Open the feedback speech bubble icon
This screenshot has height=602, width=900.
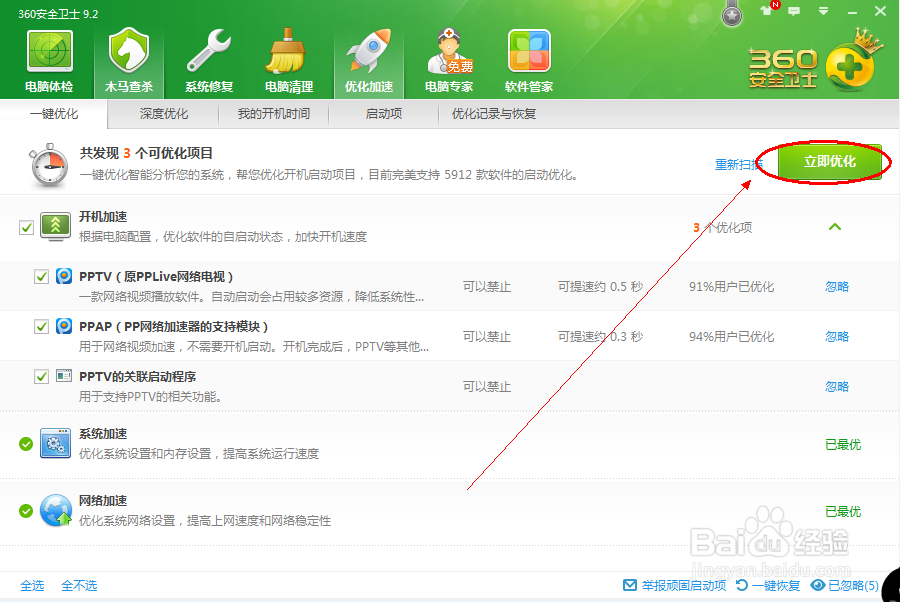(x=794, y=11)
